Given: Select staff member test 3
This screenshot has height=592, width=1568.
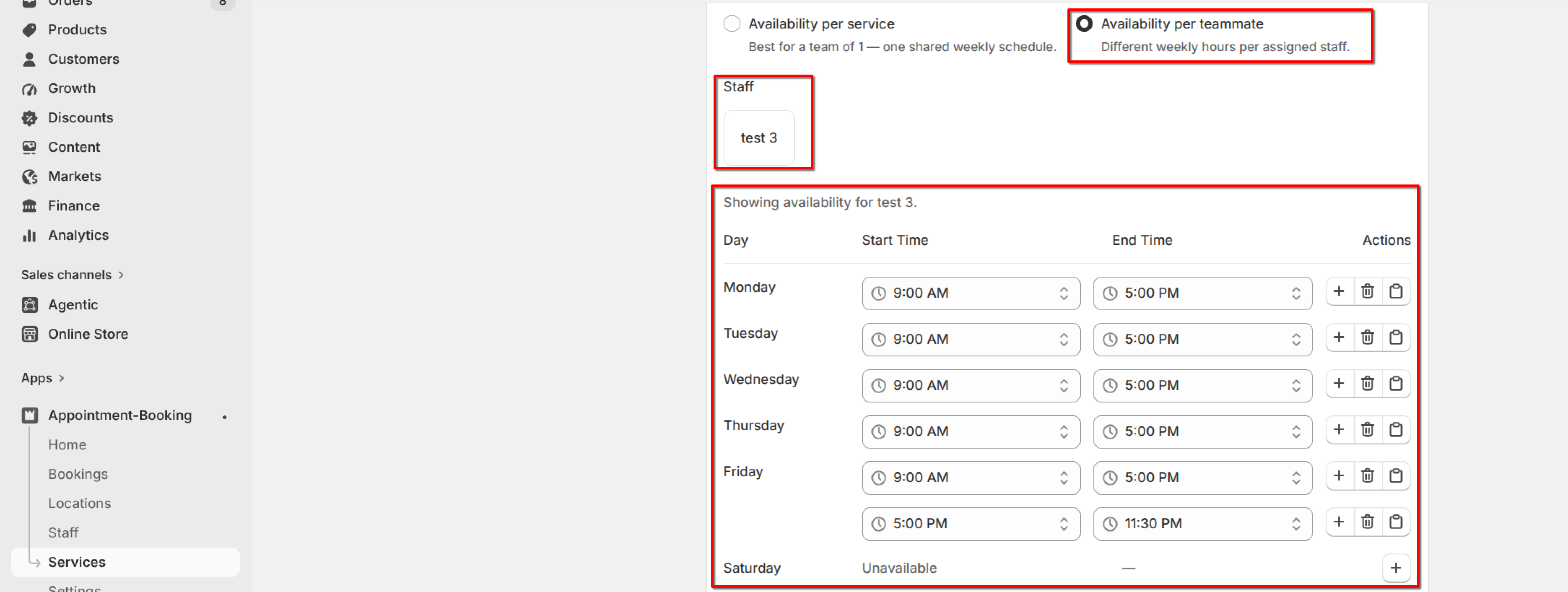Looking at the screenshot, I should (x=759, y=138).
